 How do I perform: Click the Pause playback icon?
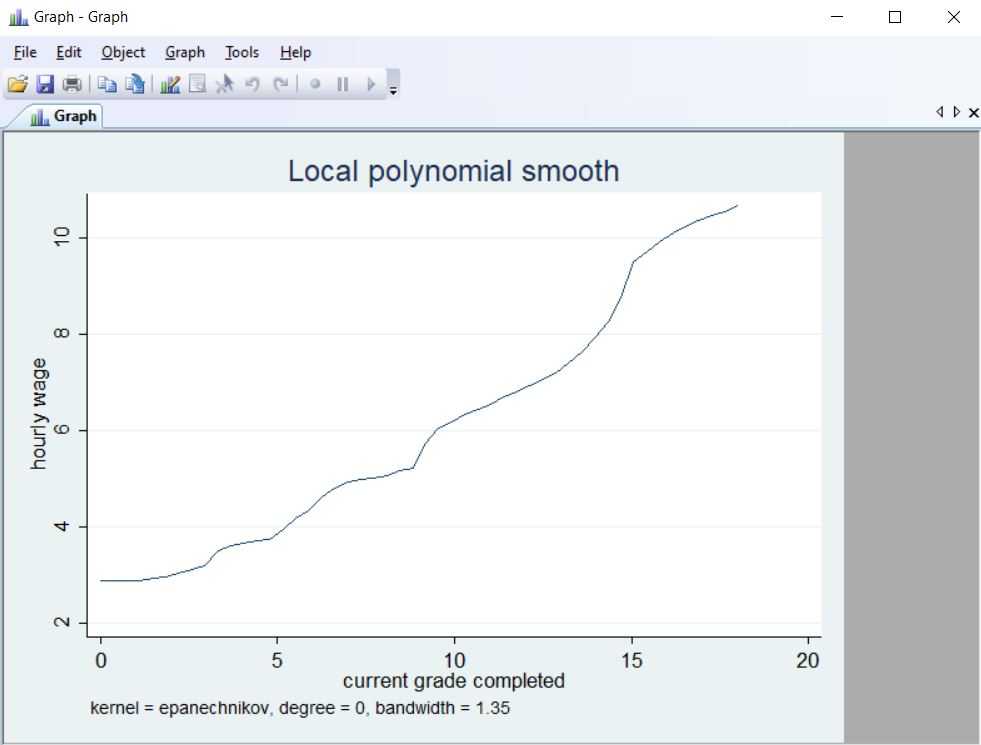point(343,84)
